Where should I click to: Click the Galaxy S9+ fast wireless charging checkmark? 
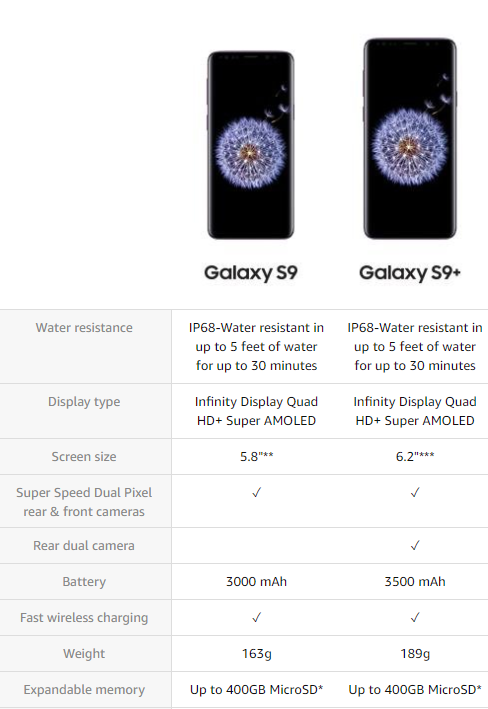click(x=415, y=617)
